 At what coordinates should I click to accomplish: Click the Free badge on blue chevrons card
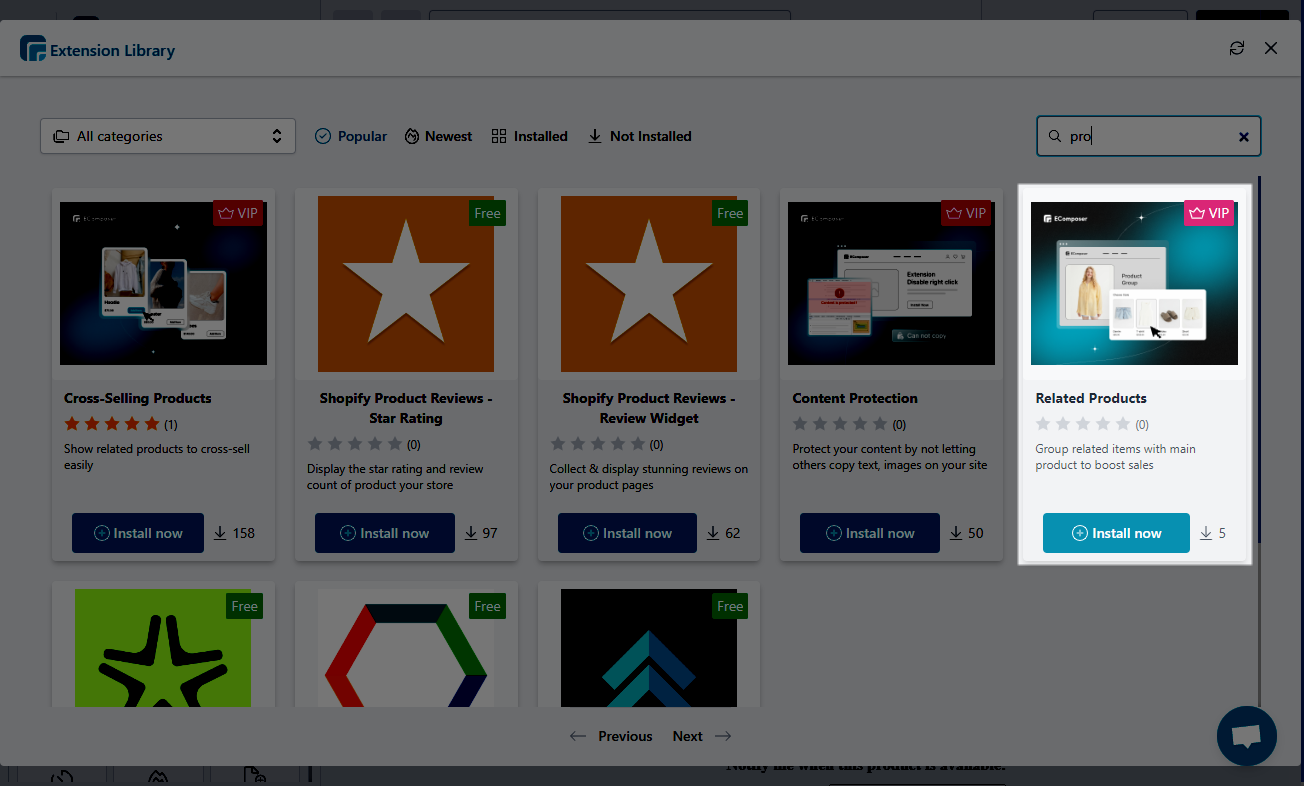pos(731,606)
